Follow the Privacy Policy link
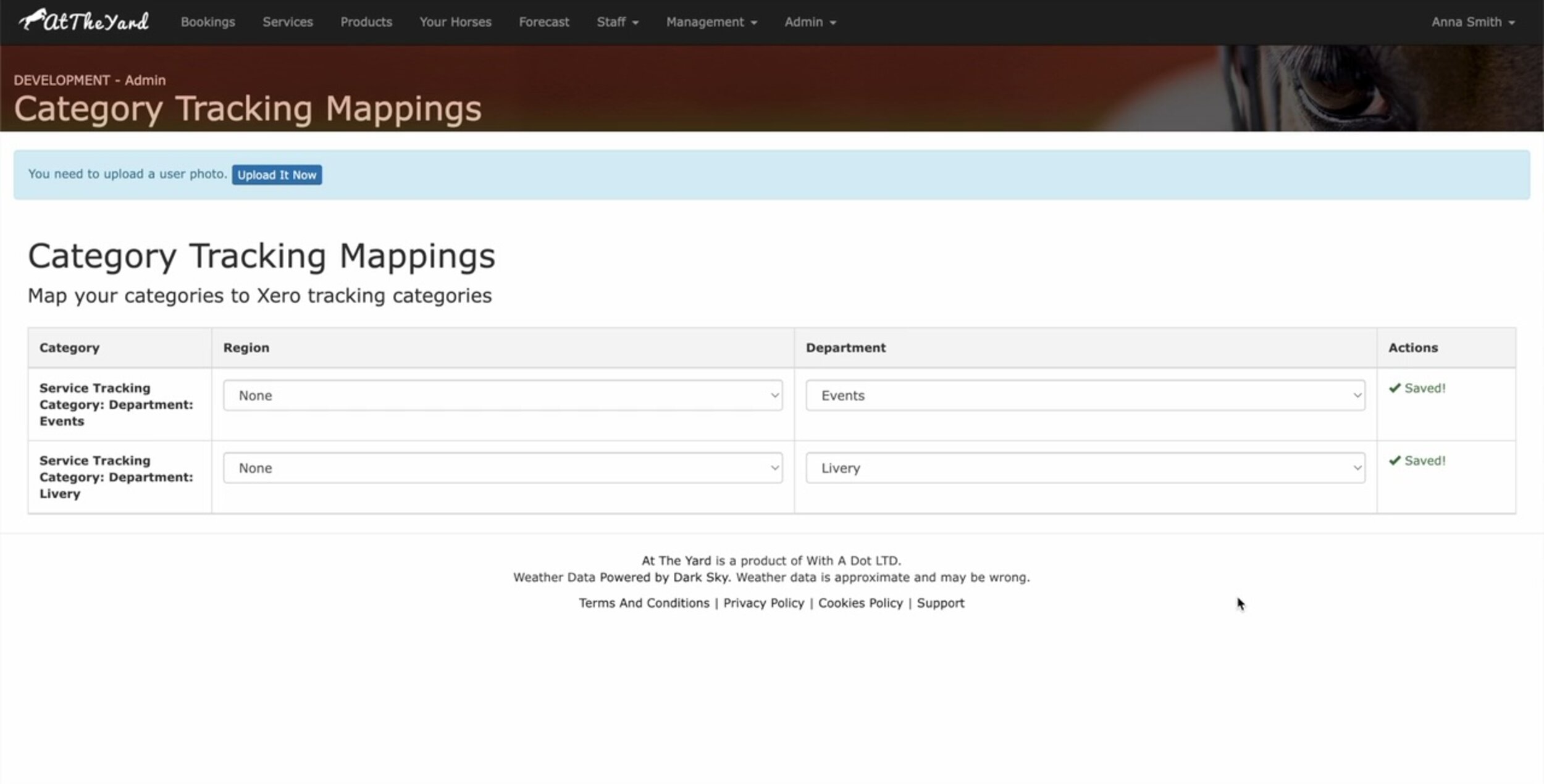 763,603
